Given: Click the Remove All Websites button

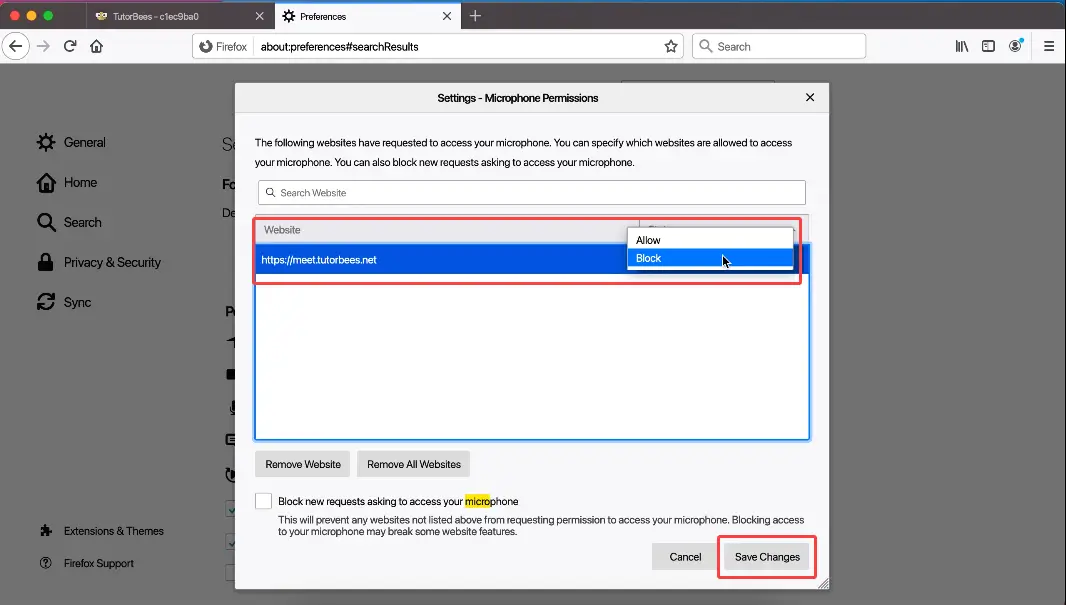Looking at the screenshot, I should (x=413, y=464).
